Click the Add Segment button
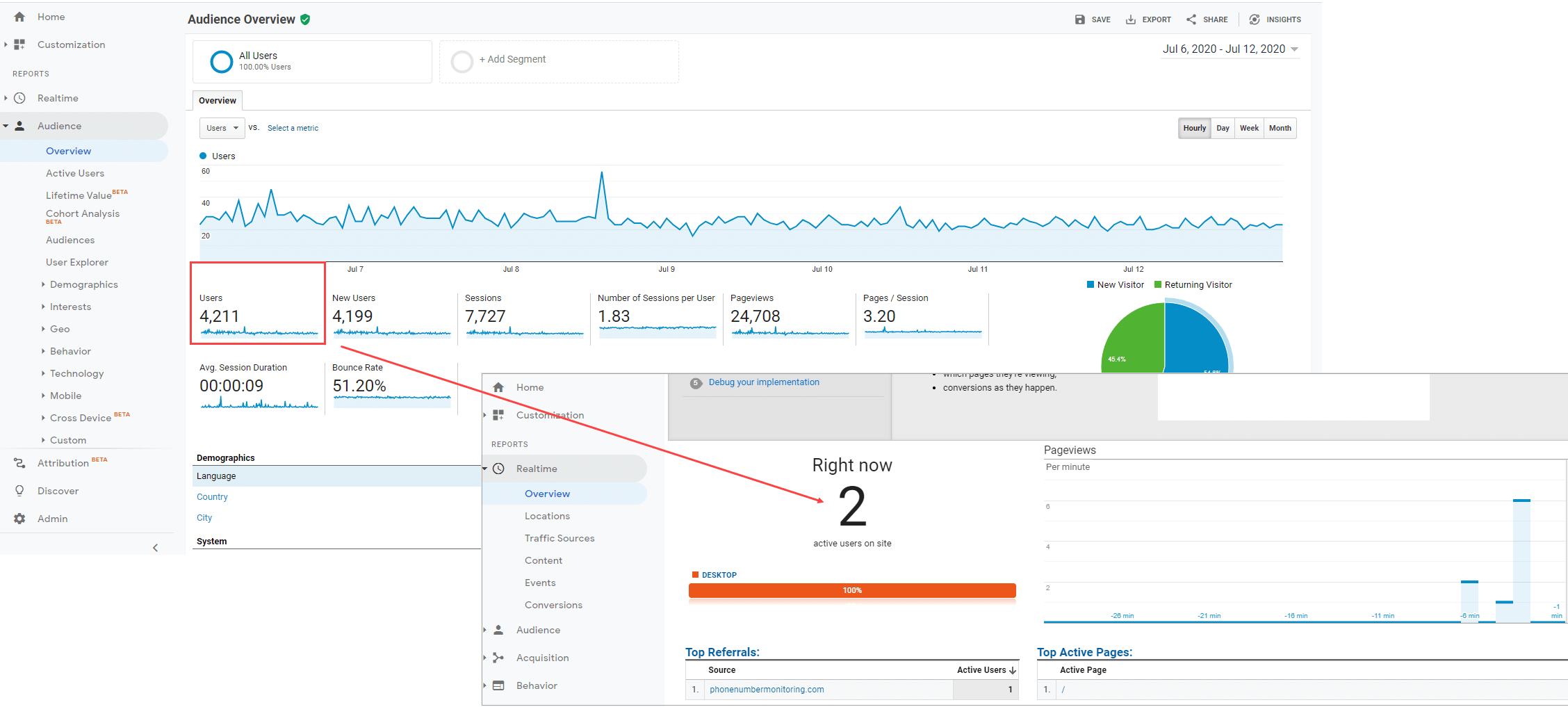Screen dimensions: 1568x707 pyautogui.click(x=512, y=60)
